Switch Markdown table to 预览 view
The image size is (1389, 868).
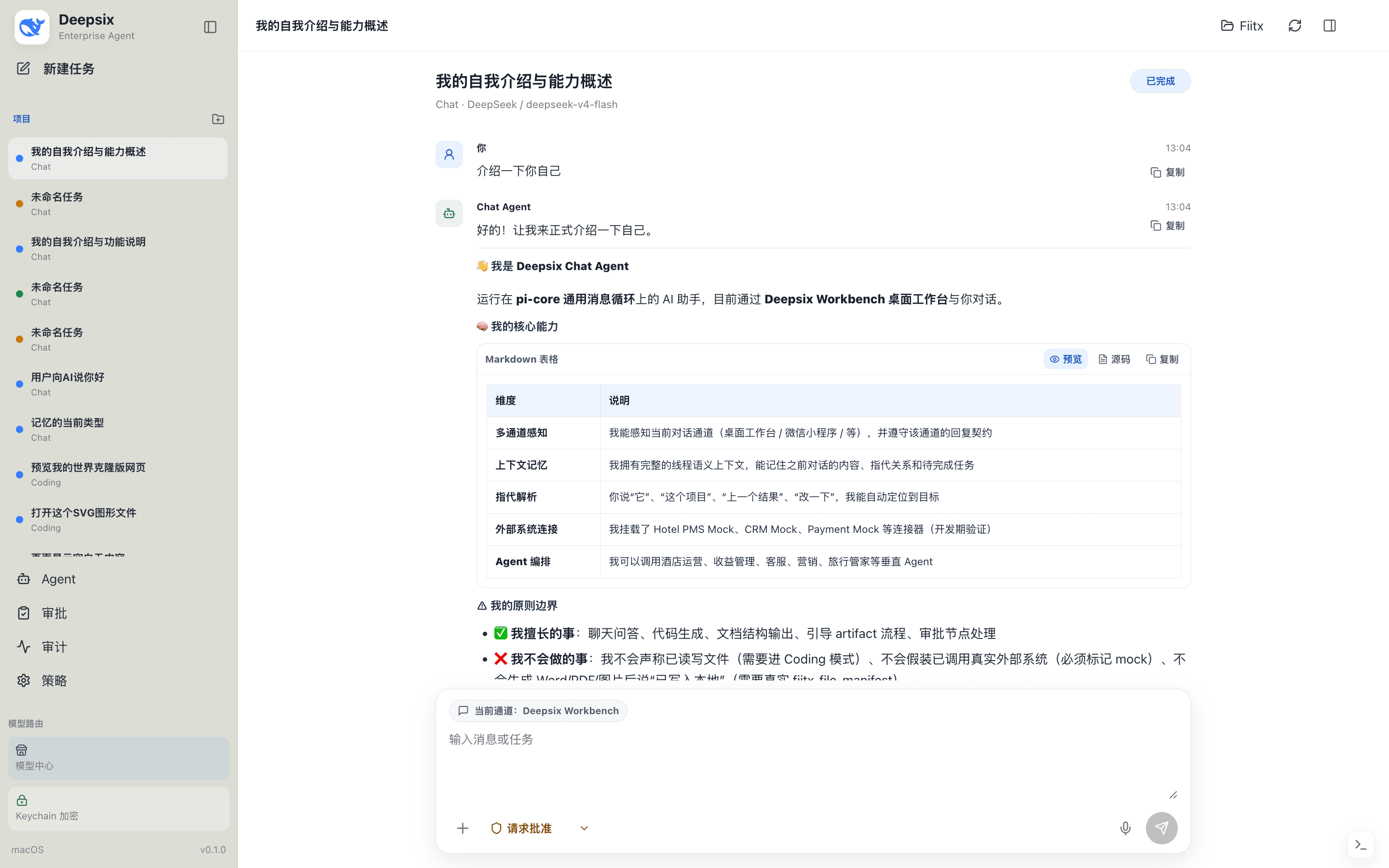pyautogui.click(x=1066, y=359)
